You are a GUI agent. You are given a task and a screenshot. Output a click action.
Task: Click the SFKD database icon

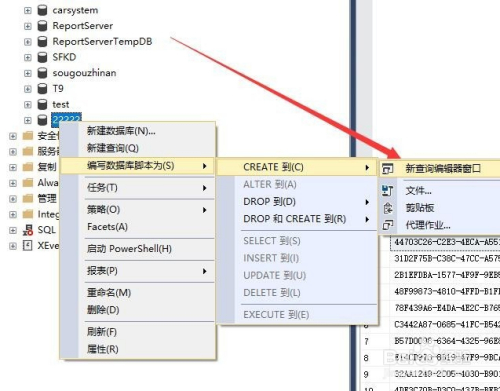(42, 57)
